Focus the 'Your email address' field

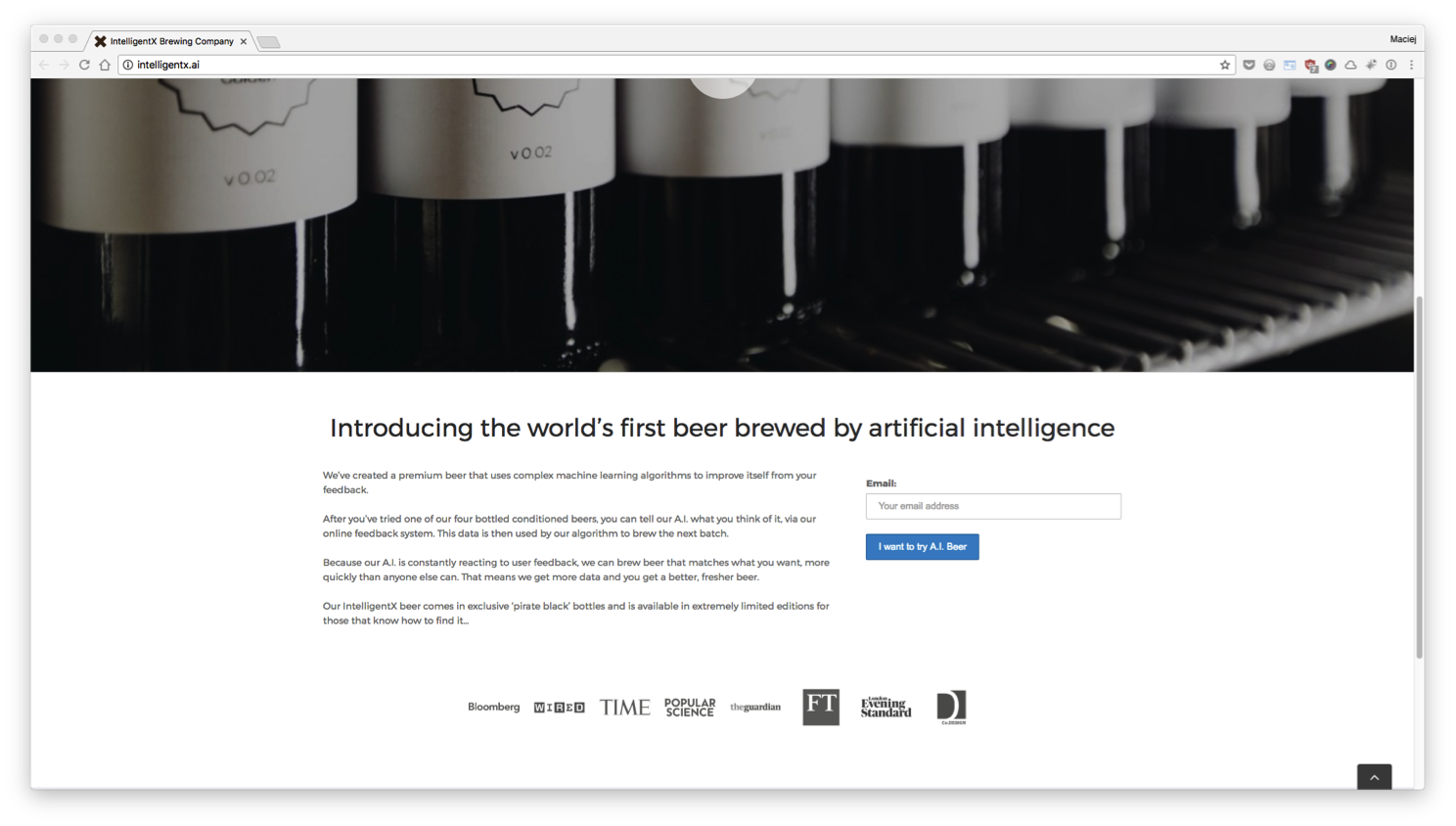point(992,506)
